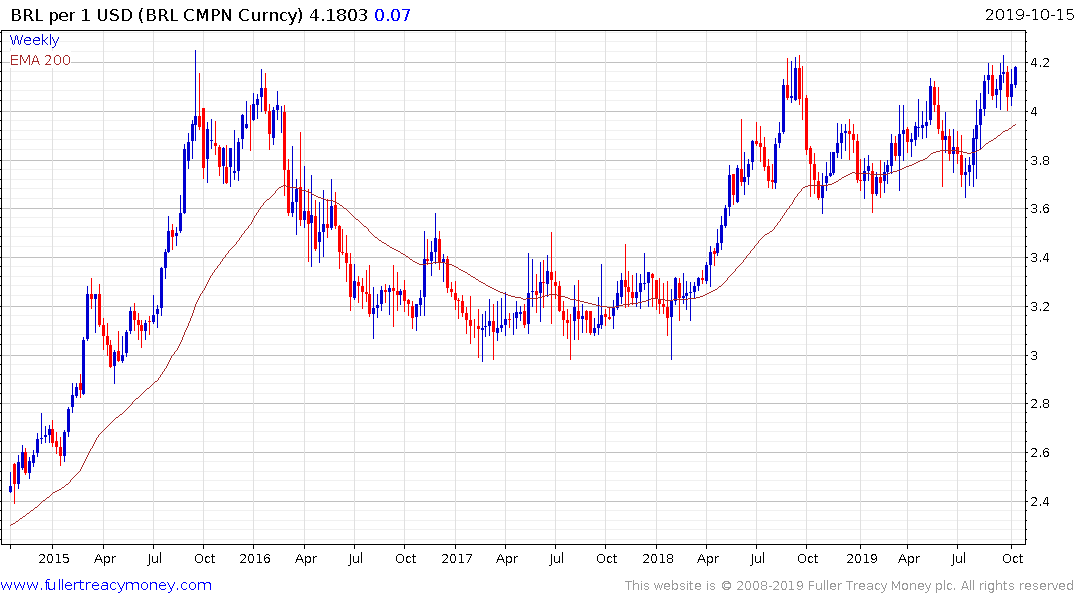Click the copyright notice text
The height and width of the screenshot is (600, 1075).
tap(849, 586)
